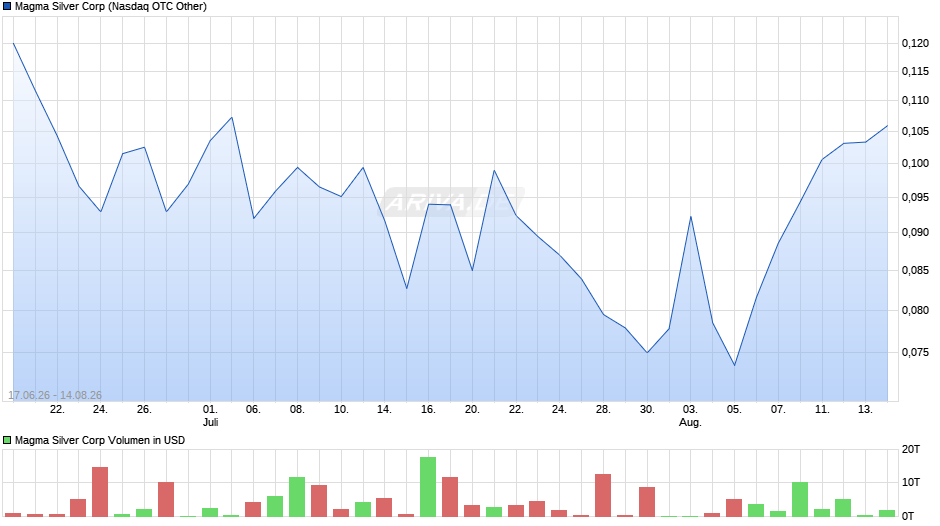Click the 0,100 price axis label
The image size is (940, 526).
pos(915,163)
